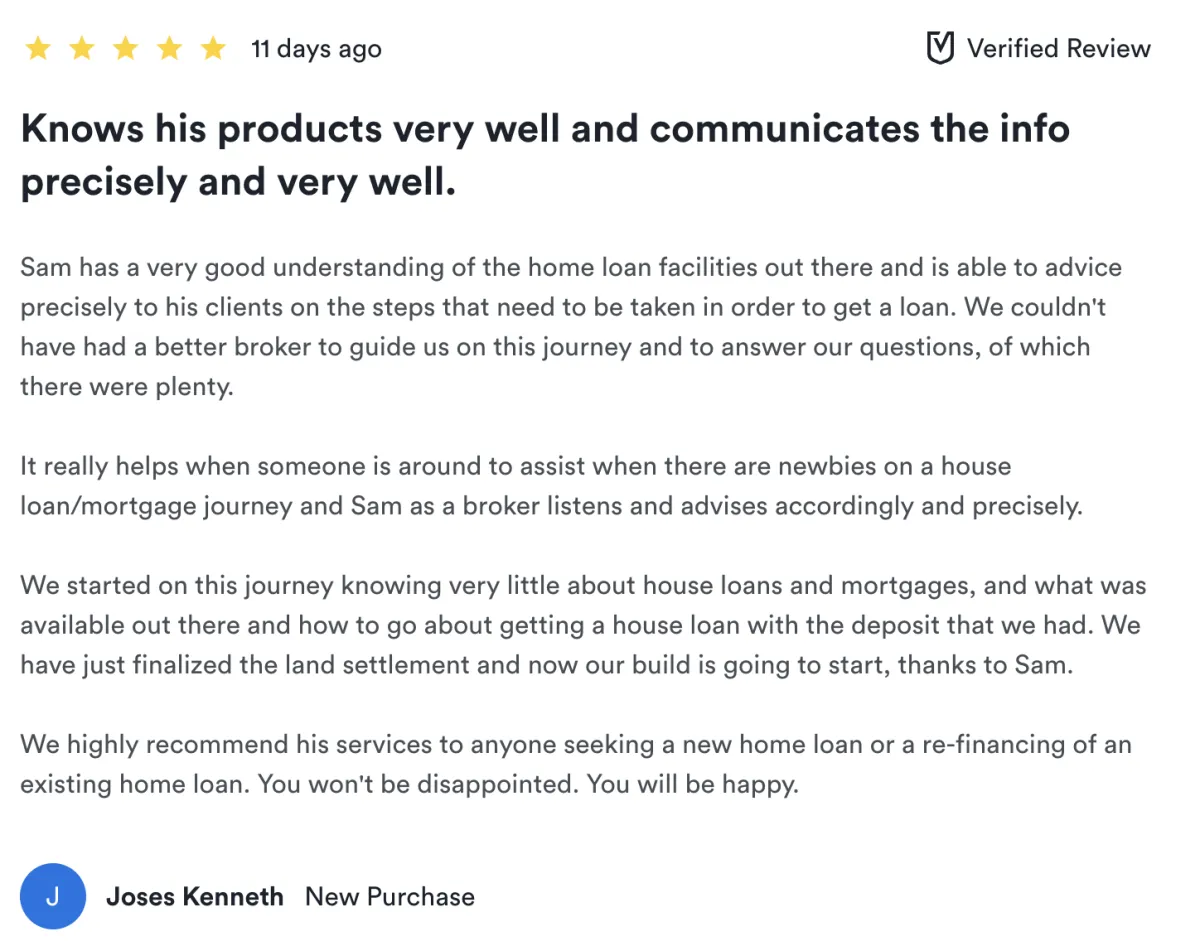
Task: Click the New Purchase label
Action: coord(390,896)
